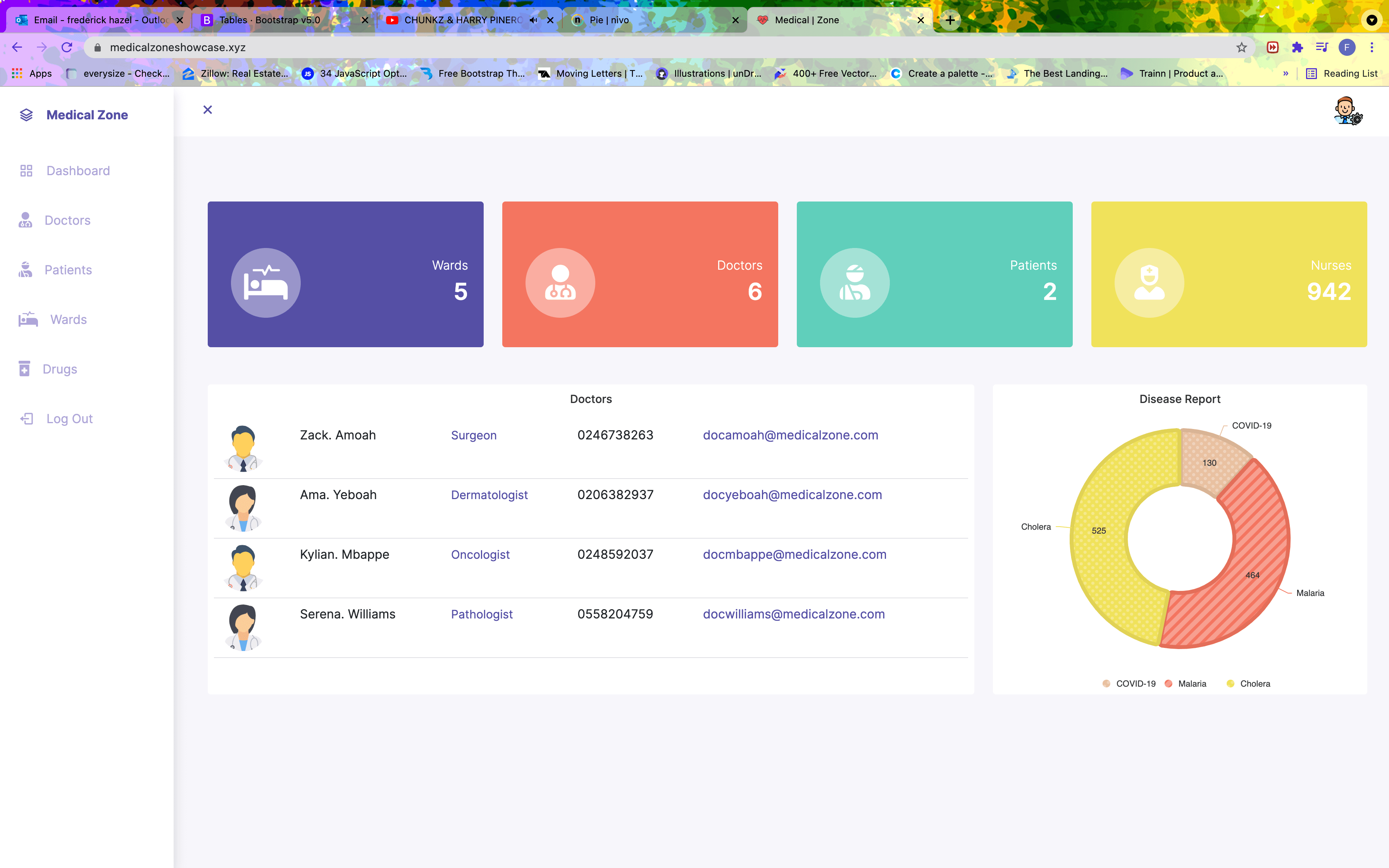
Task: Switch to the Pie | nivo tab
Action: click(x=609, y=20)
